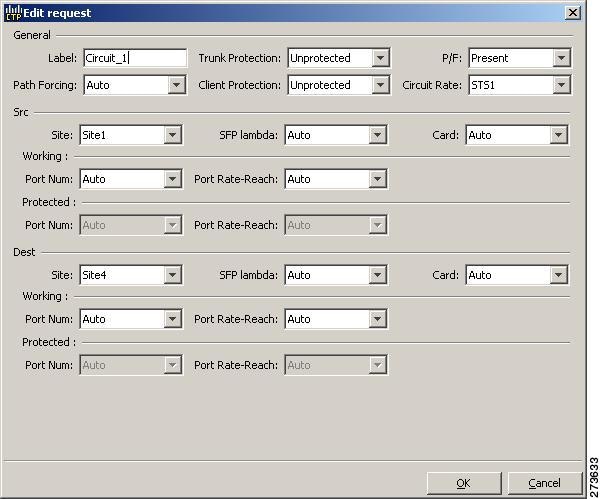Open the Src Site dropdown showing Site1
The image size is (600, 499).
click(x=131, y=135)
